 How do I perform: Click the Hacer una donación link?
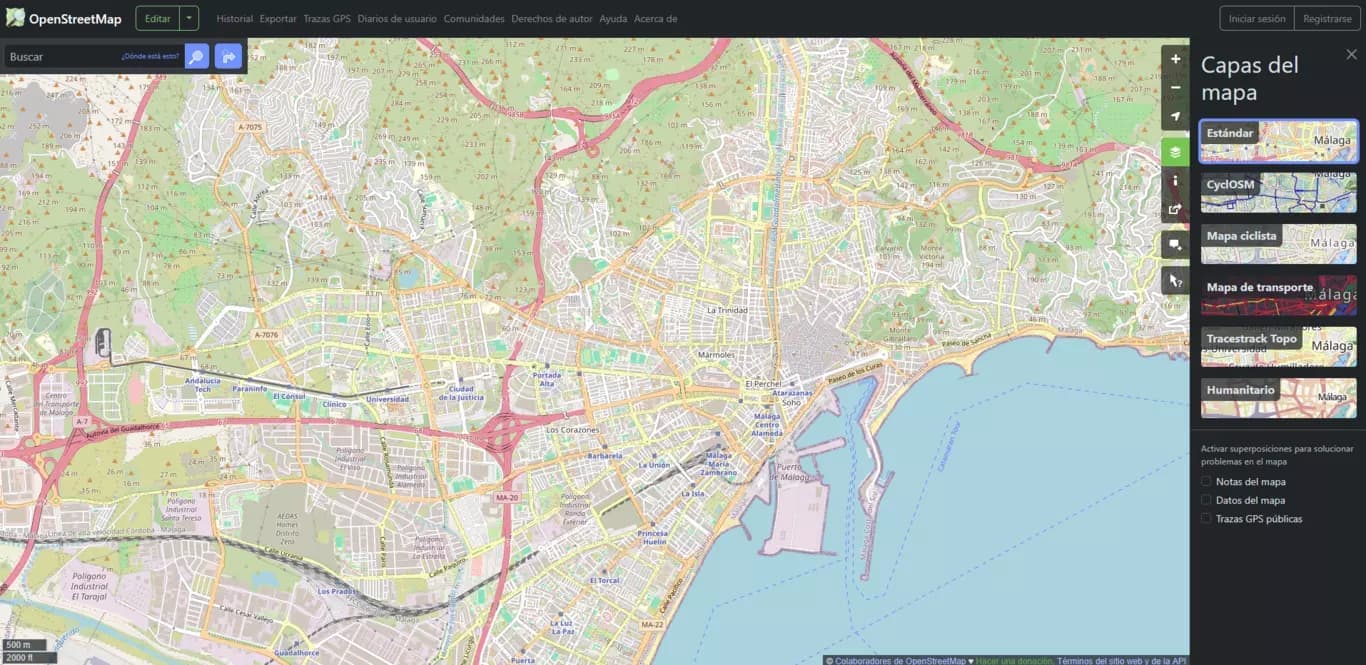point(1014,660)
